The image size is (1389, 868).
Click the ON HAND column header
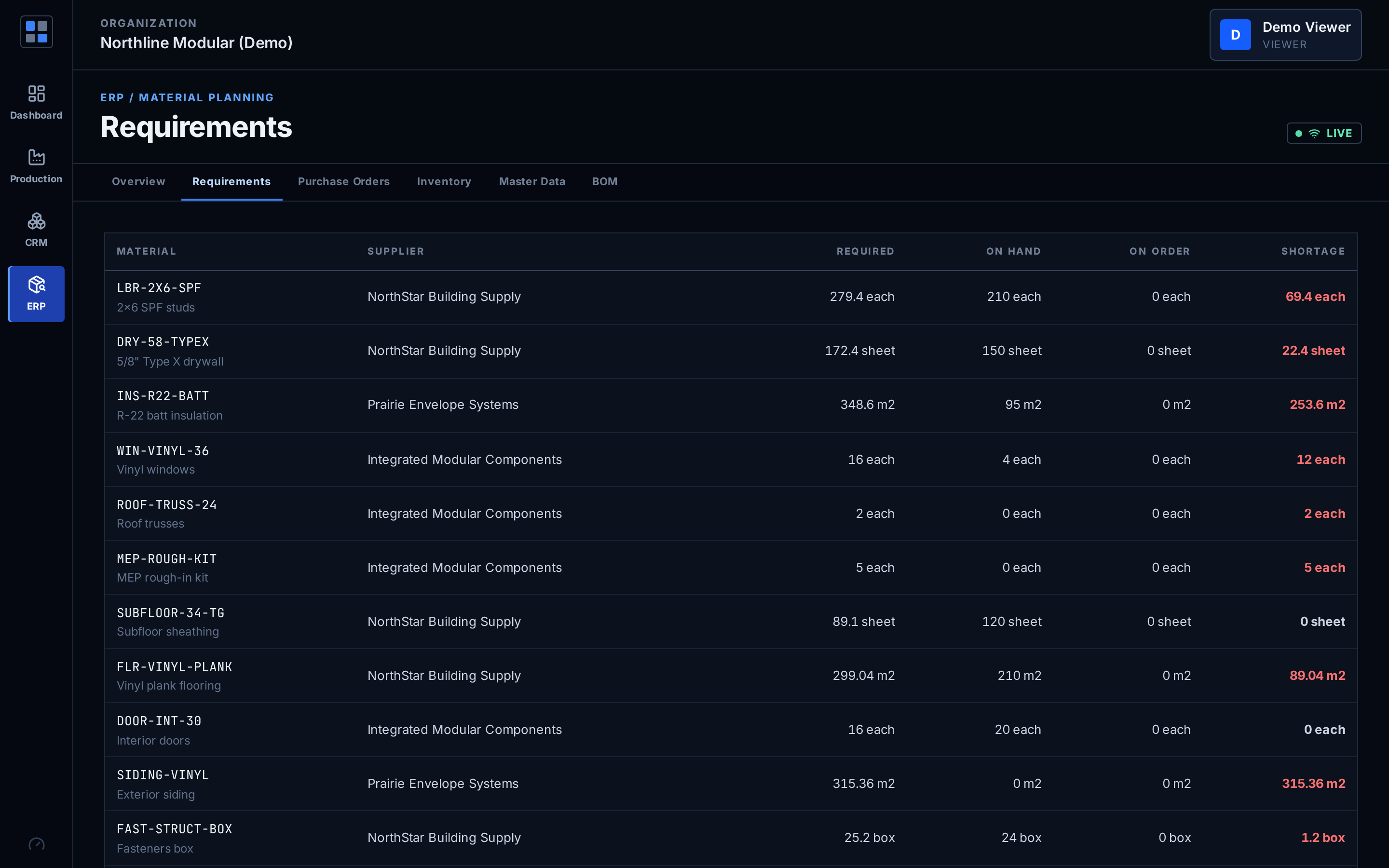coord(1013,251)
